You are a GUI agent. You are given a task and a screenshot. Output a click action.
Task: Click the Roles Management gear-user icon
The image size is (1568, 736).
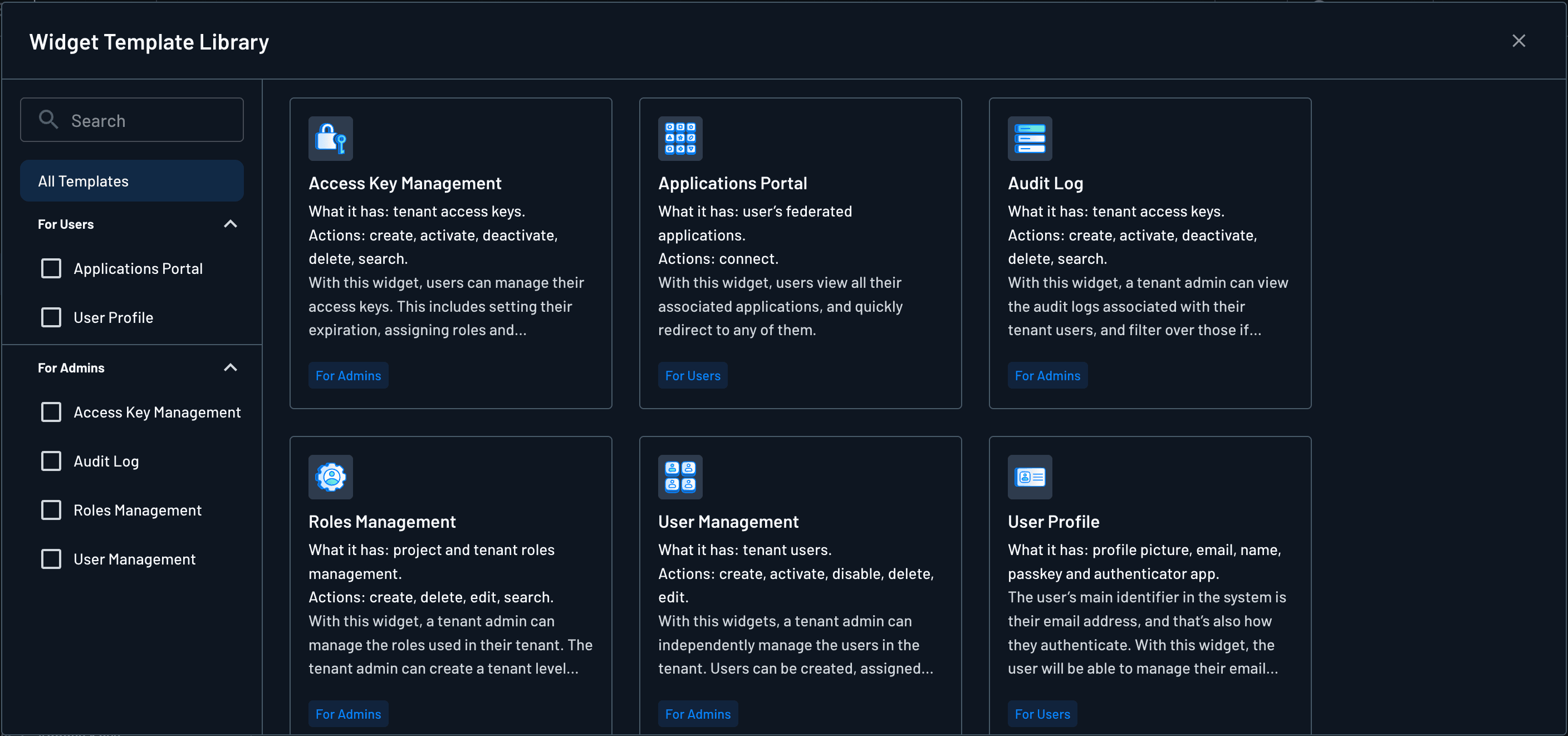[x=331, y=477]
